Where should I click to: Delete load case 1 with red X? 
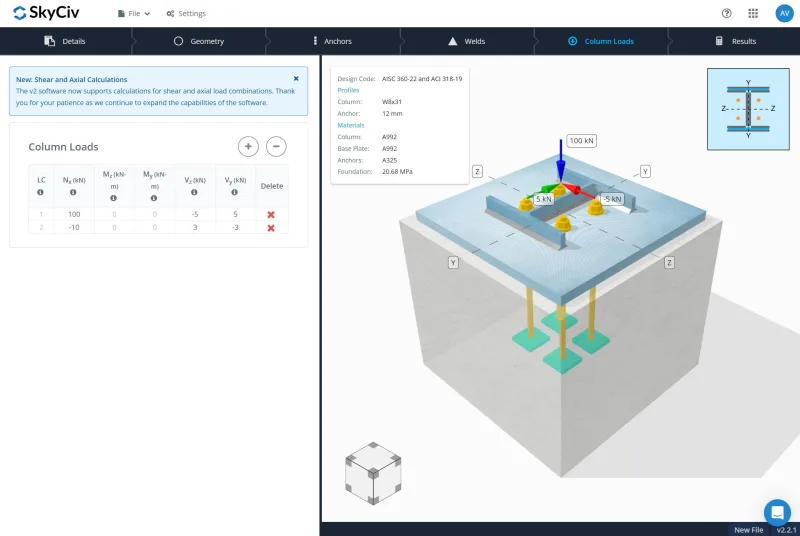(x=271, y=215)
